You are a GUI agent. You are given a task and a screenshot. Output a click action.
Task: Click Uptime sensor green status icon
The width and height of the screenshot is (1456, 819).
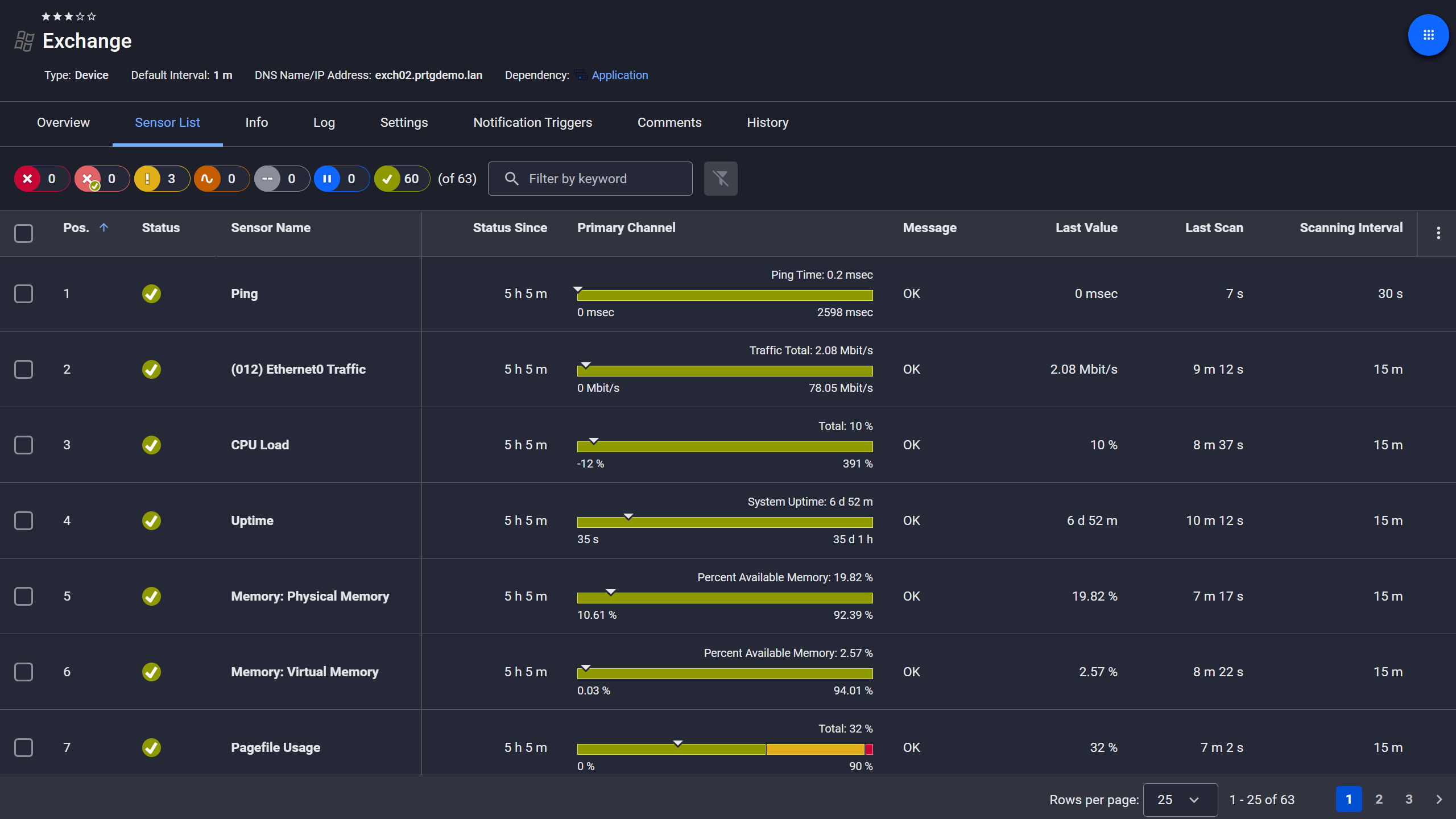[x=151, y=521]
